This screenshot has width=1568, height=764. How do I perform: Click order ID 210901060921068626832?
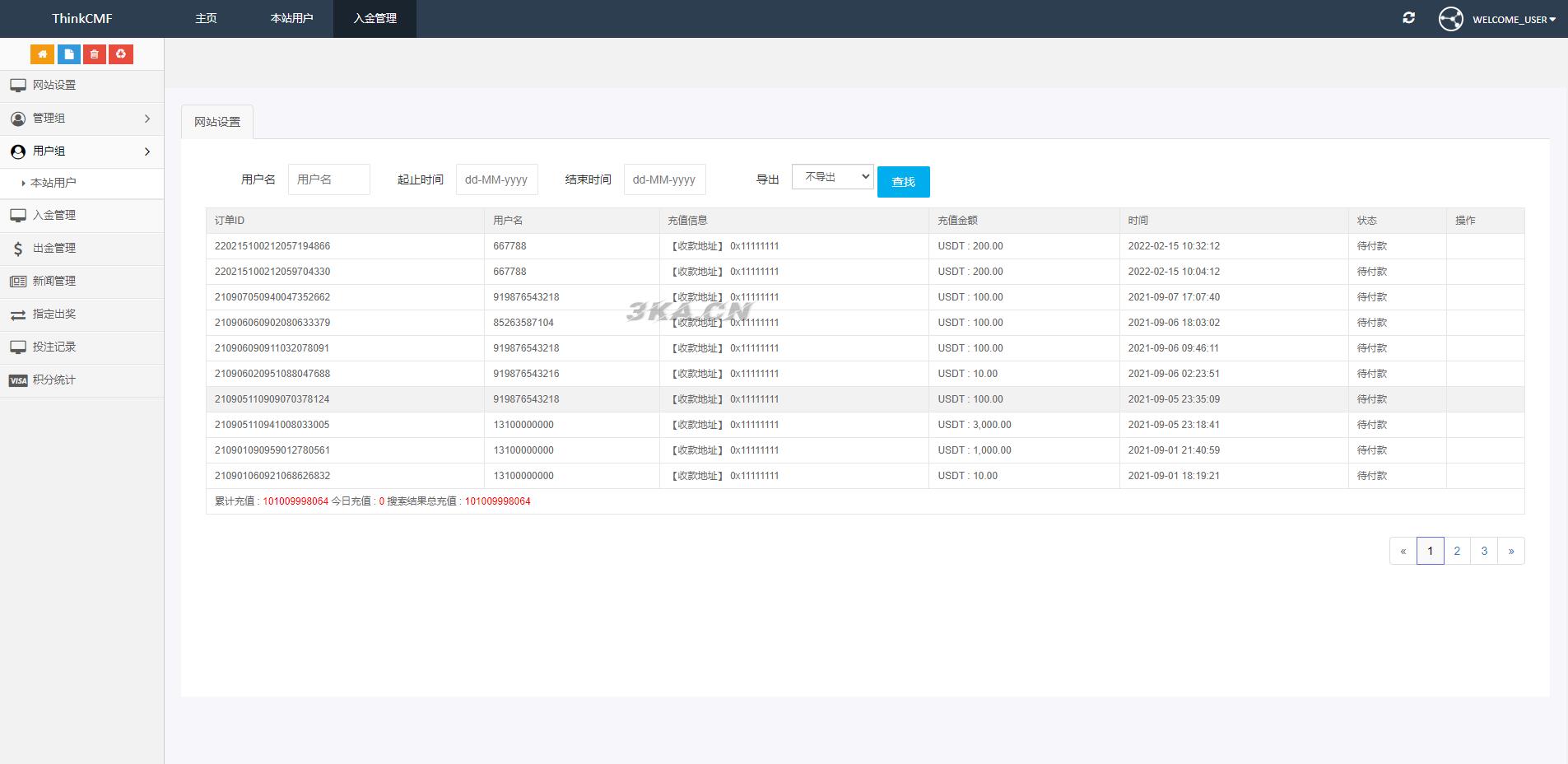272,476
